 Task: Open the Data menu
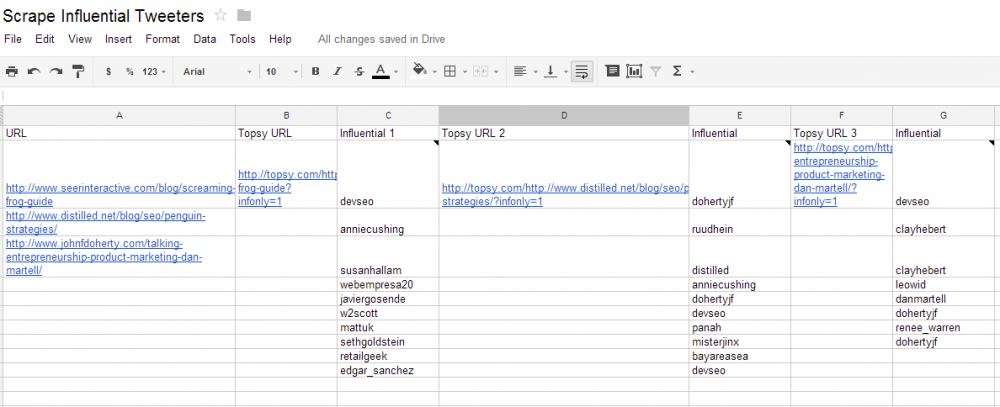[204, 39]
